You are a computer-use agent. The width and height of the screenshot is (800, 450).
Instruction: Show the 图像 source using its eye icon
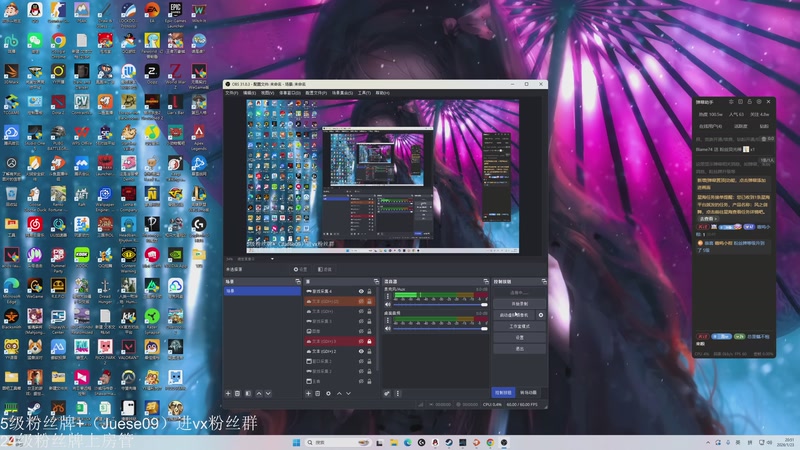[361, 331]
